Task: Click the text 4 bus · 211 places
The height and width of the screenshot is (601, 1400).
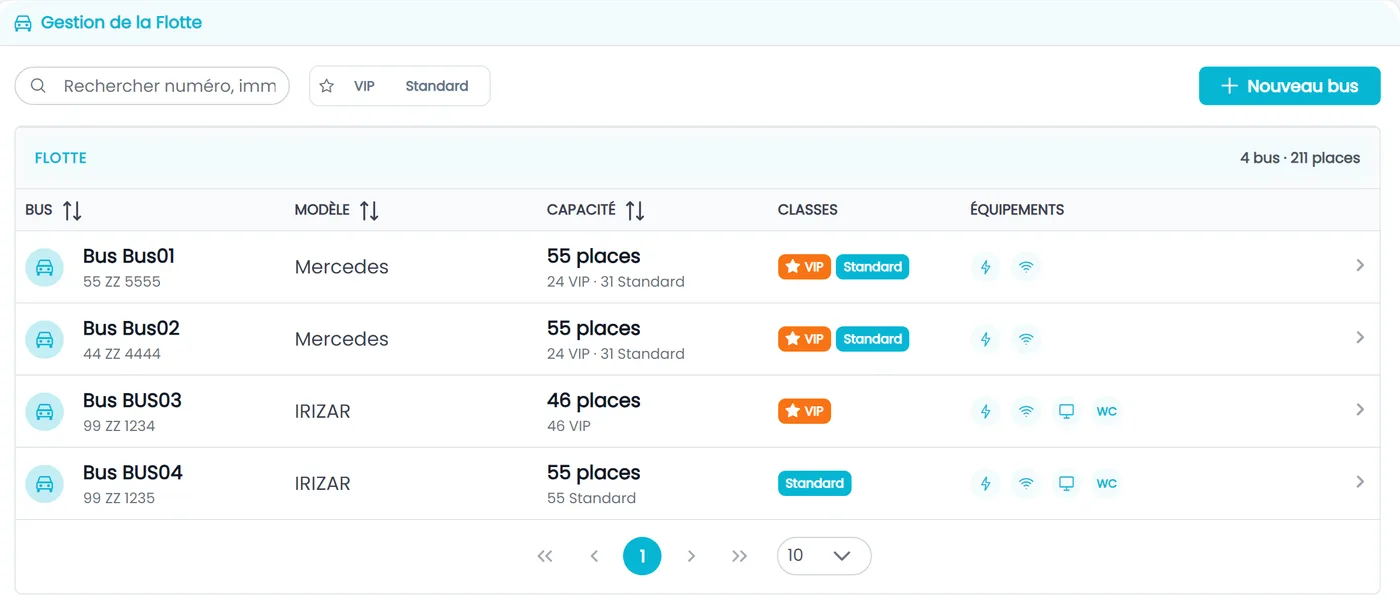Action: point(1300,158)
